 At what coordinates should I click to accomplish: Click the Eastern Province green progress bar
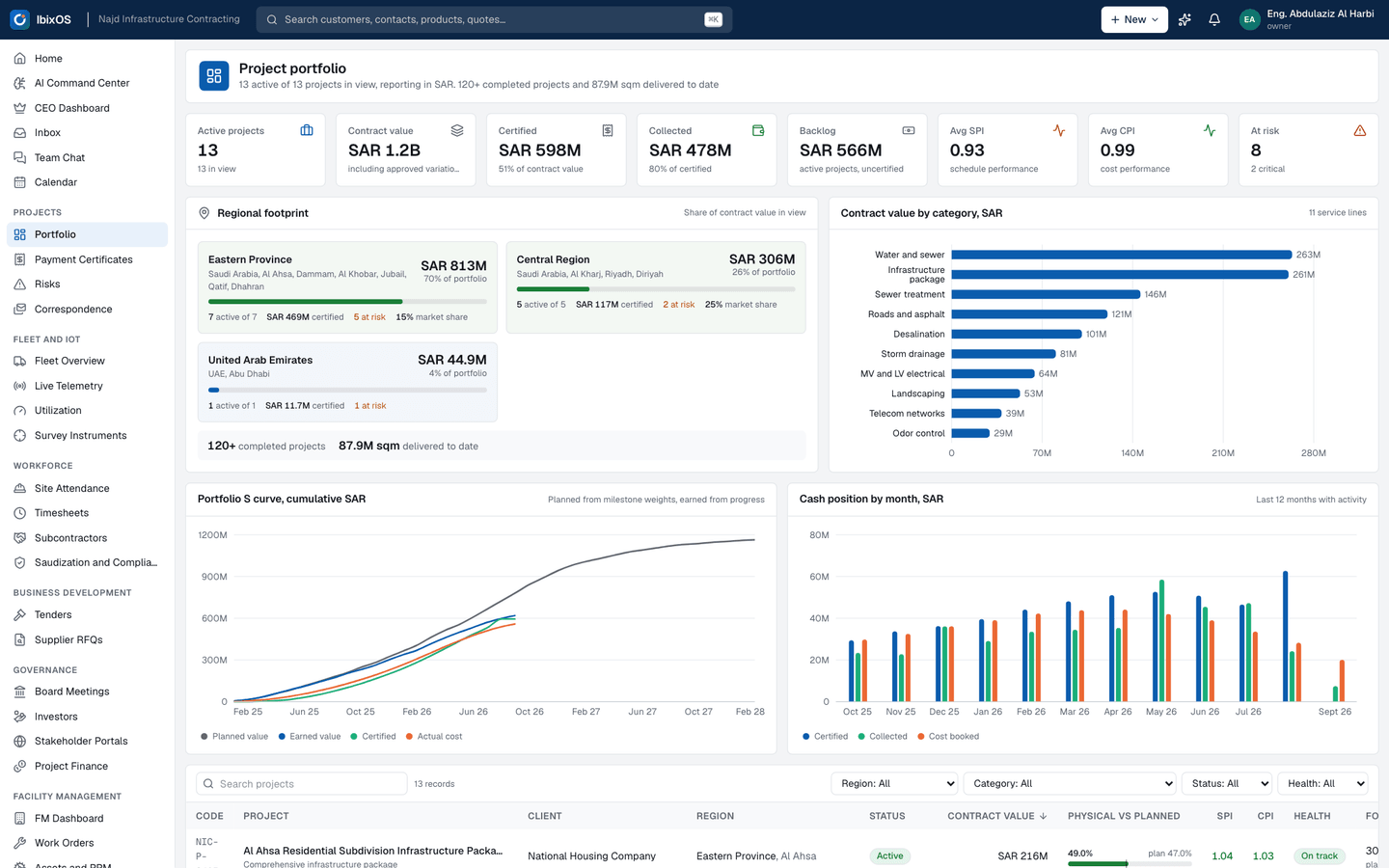point(306,302)
